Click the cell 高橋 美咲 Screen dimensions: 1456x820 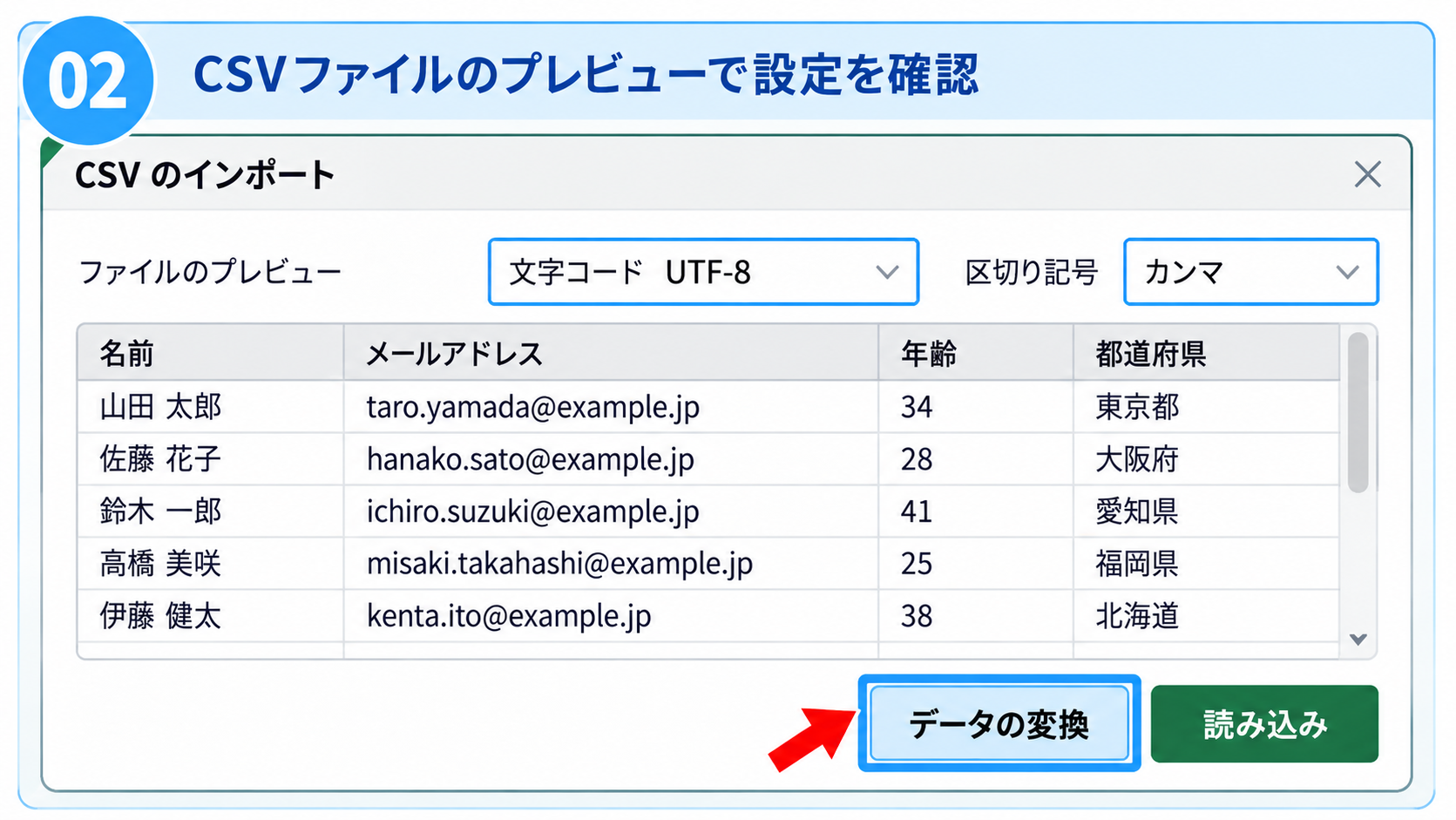coord(210,564)
